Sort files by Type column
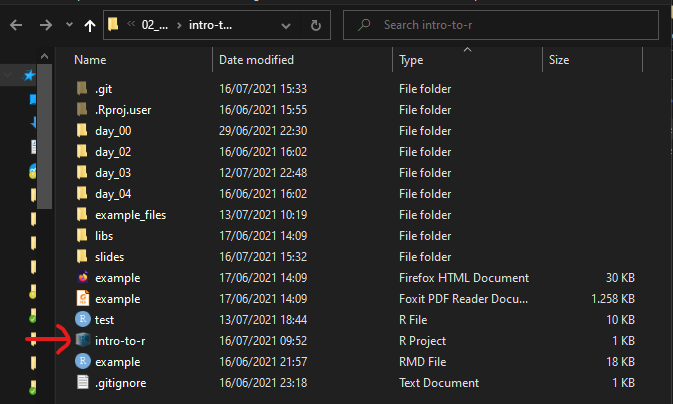673x404 pixels. [411, 60]
